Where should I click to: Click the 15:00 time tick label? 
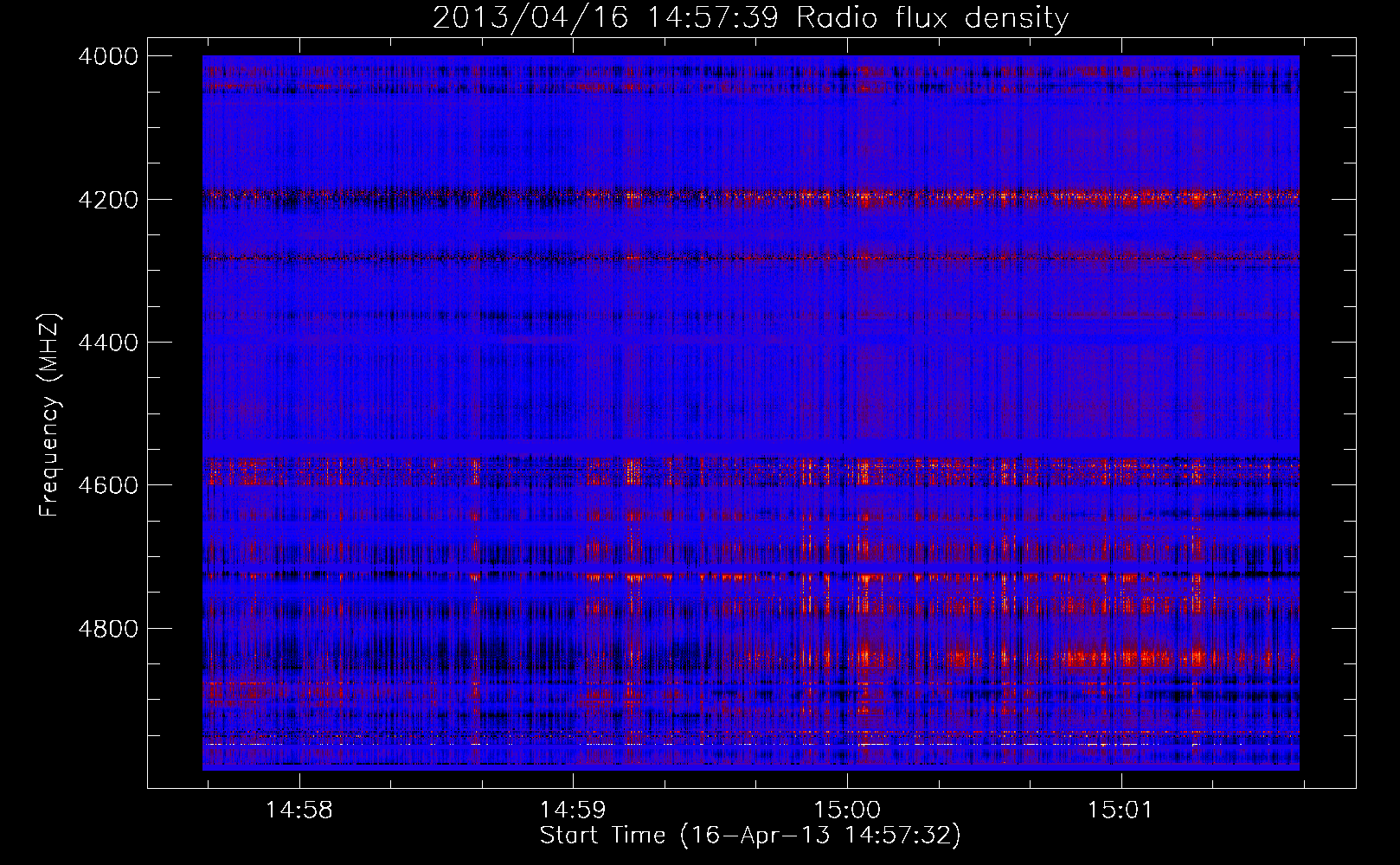pos(847,811)
